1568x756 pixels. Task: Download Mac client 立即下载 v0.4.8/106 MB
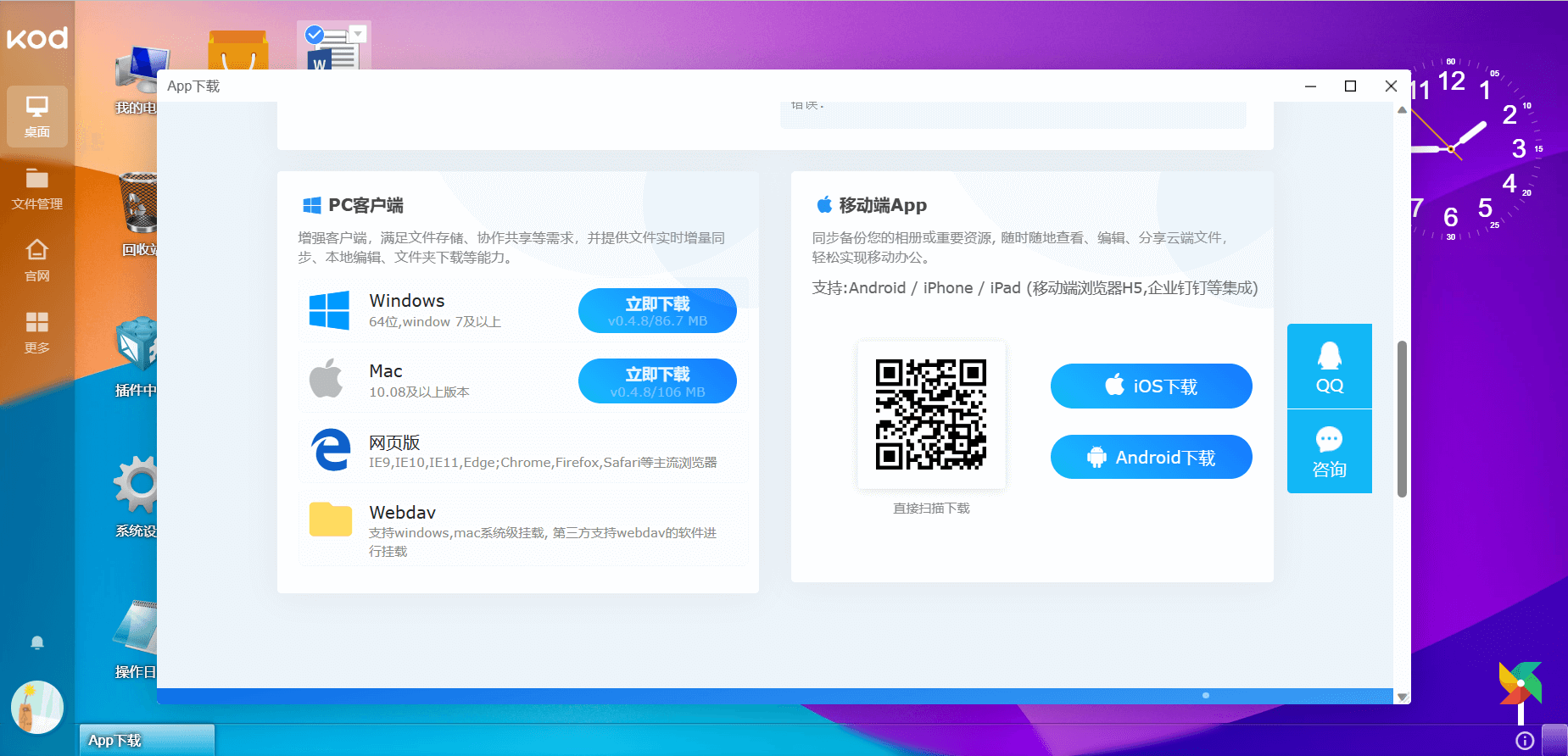coord(657,381)
